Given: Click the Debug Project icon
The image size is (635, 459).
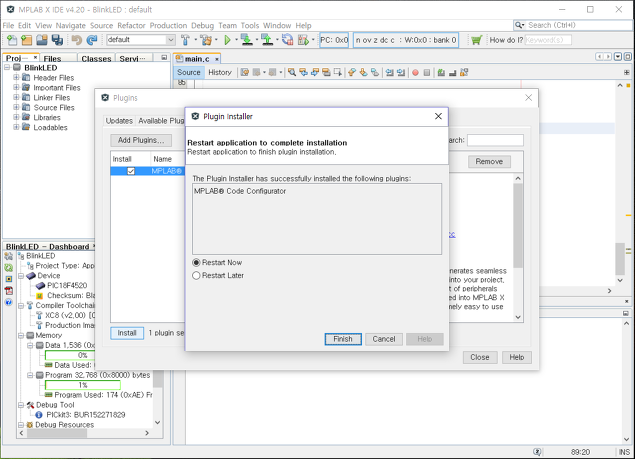Looking at the screenshot, I should pos(303,40).
